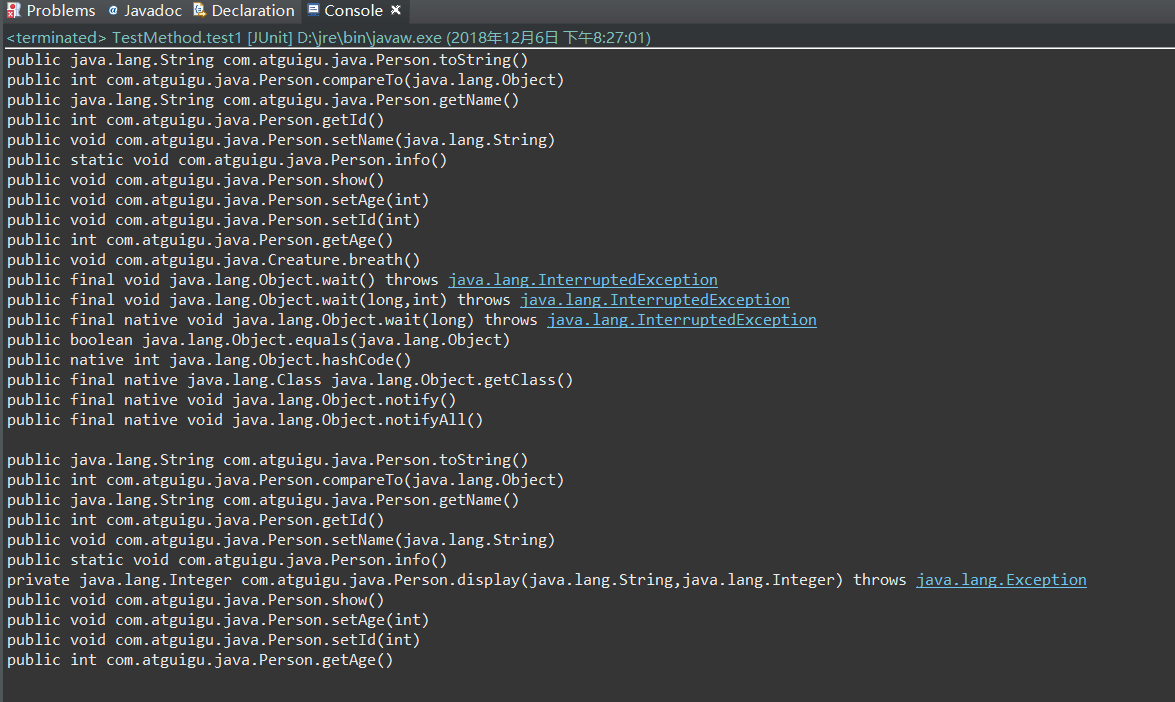Click the private Person.display output line
This screenshot has width=1175, height=702.
click(x=546, y=580)
